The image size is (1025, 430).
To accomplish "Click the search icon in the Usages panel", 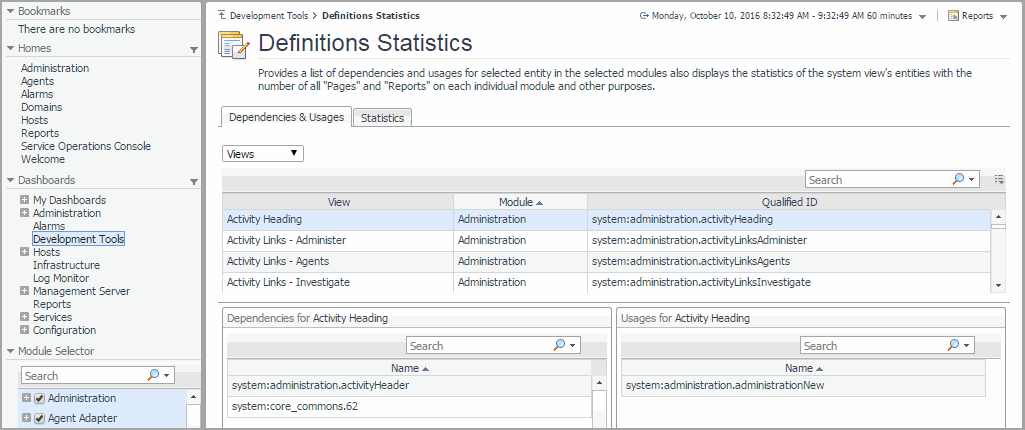I will click(x=954, y=346).
